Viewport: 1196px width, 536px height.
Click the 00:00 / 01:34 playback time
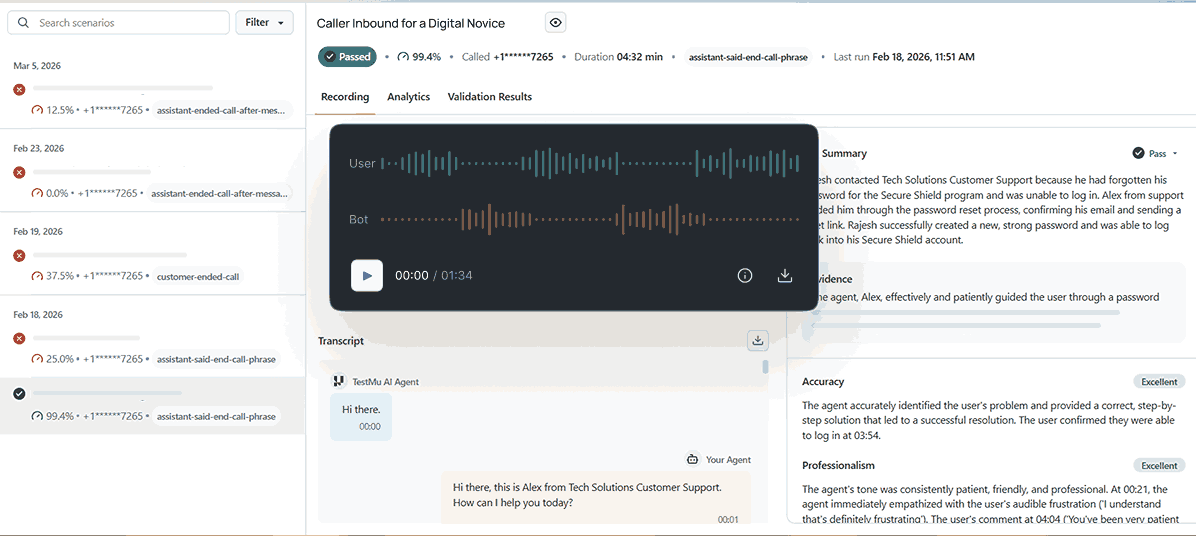pos(433,276)
